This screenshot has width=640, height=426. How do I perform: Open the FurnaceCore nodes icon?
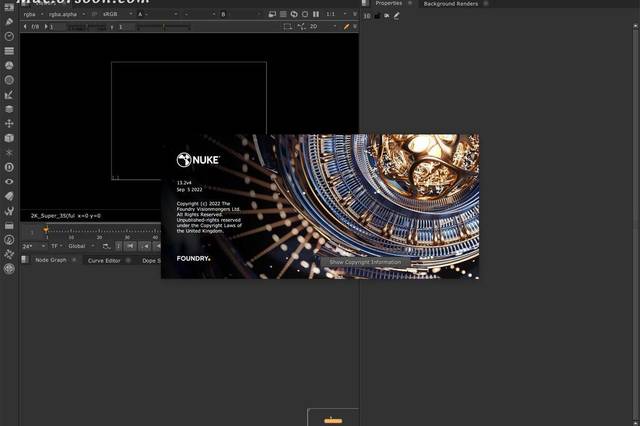click(9, 240)
